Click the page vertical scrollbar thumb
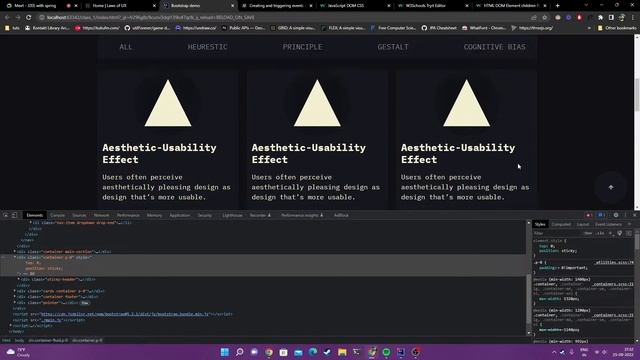Image resolution: width=640 pixels, height=360 pixels. coord(636,94)
